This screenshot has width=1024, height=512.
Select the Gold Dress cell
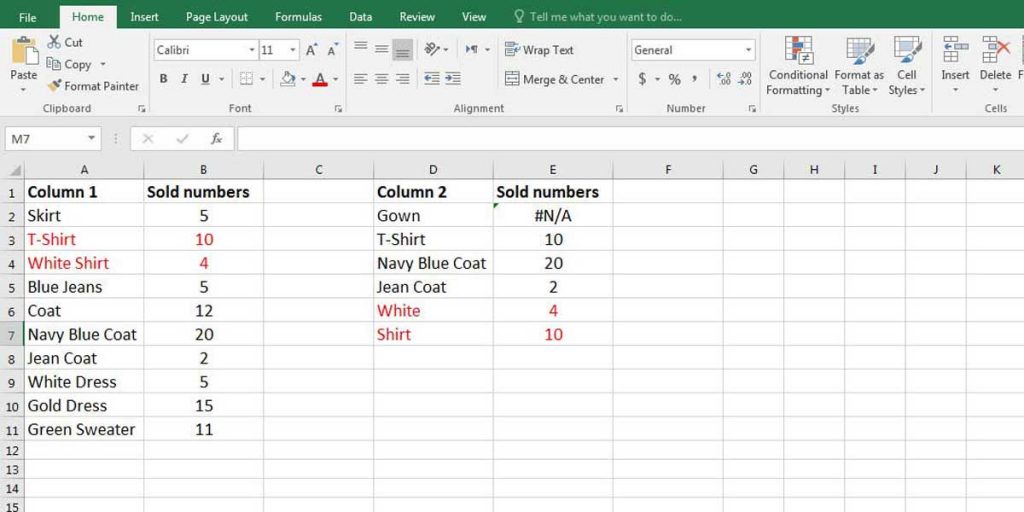click(x=84, y=406)
